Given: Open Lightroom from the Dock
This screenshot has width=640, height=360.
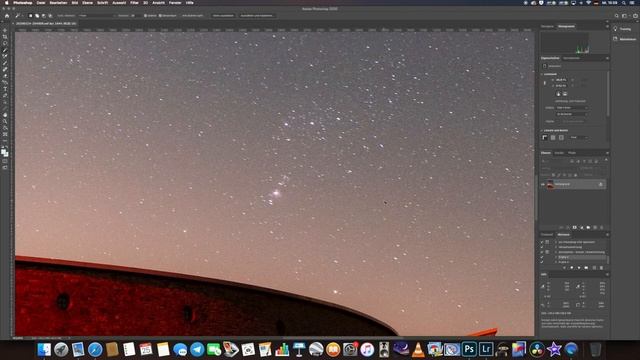Looking at the screenshot, I should point(486,349).
